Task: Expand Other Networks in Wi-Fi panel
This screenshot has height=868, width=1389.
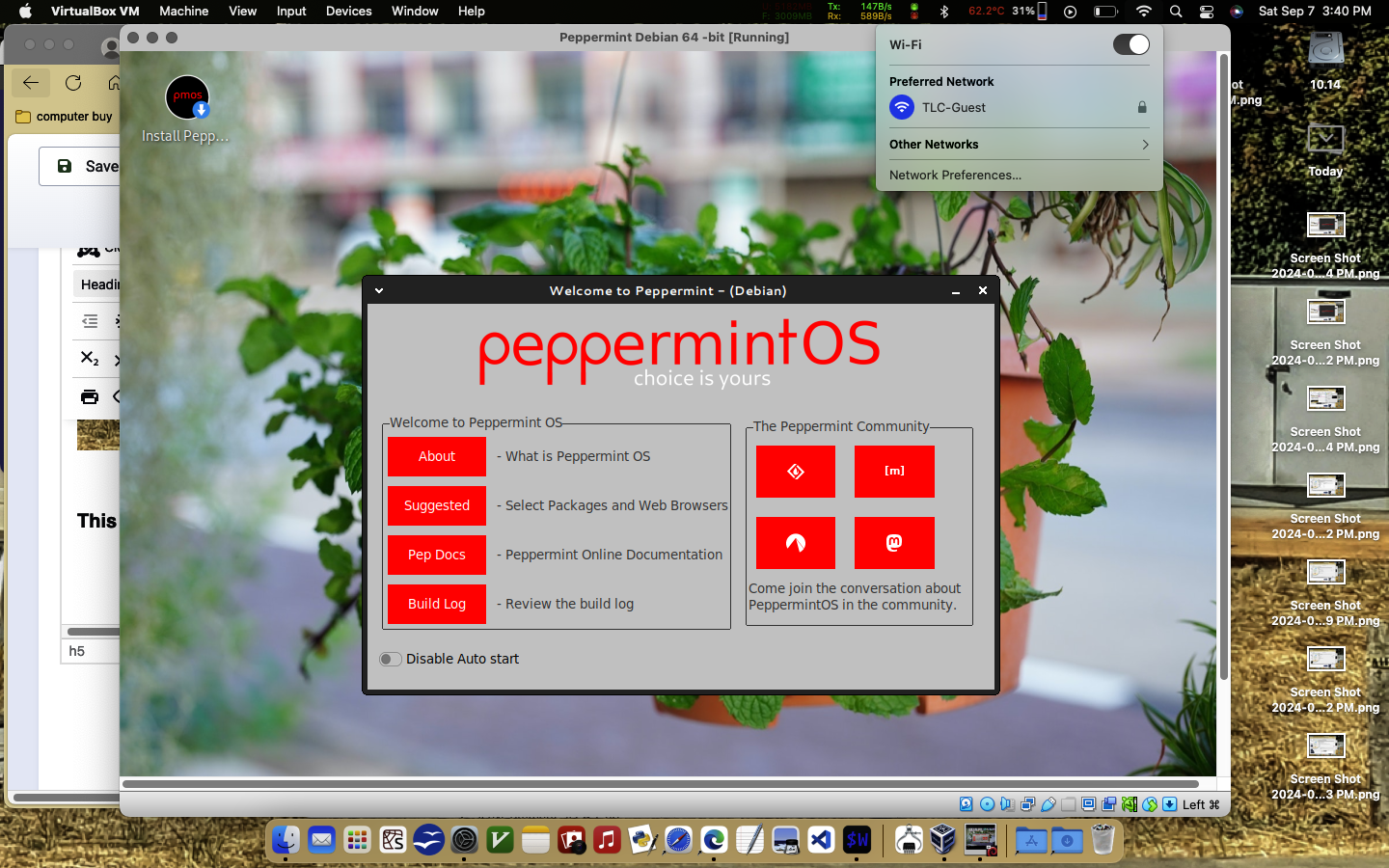Action: [1019, 145]
